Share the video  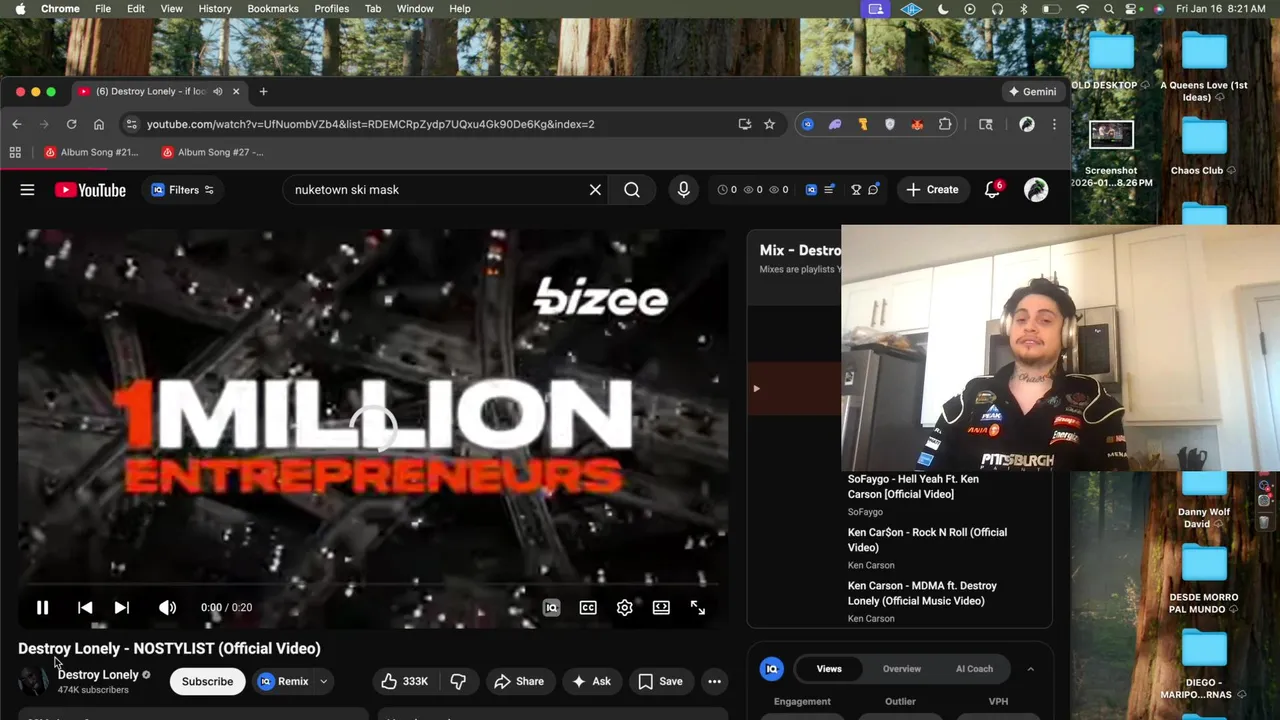tap(519, 681)
